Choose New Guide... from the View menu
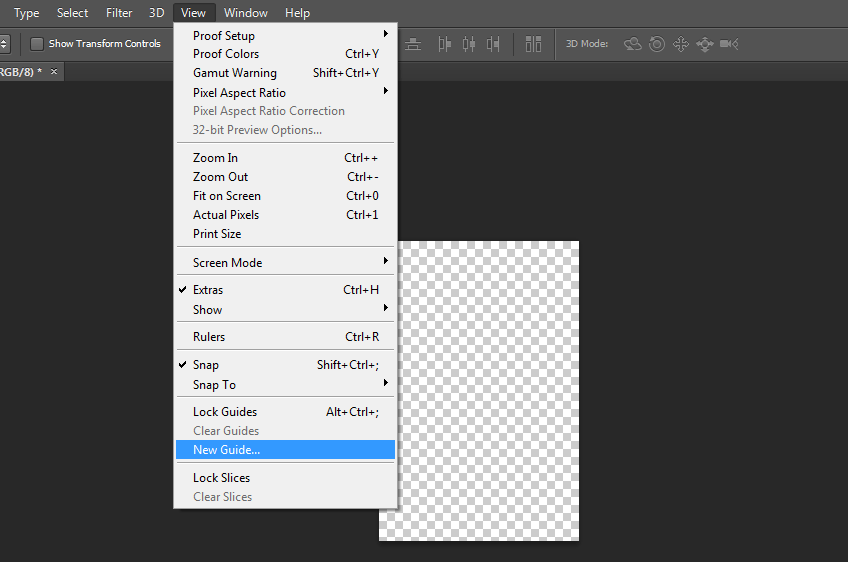The image size is (848, 562). (x=286, y=449)
